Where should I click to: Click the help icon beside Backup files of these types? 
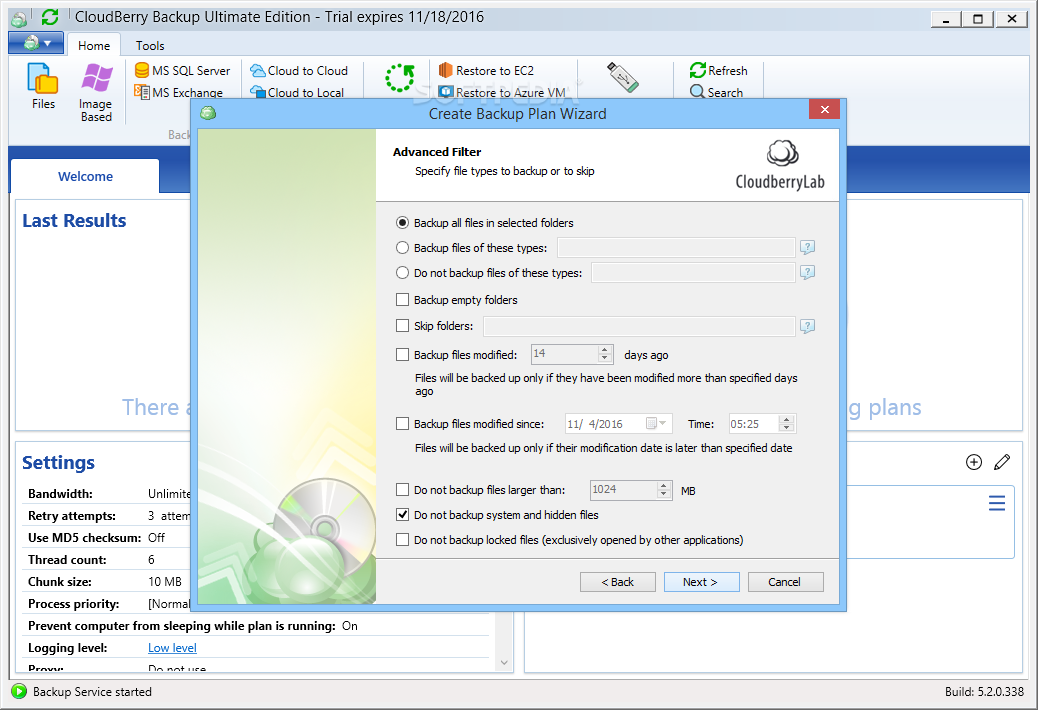click(807, 247)
